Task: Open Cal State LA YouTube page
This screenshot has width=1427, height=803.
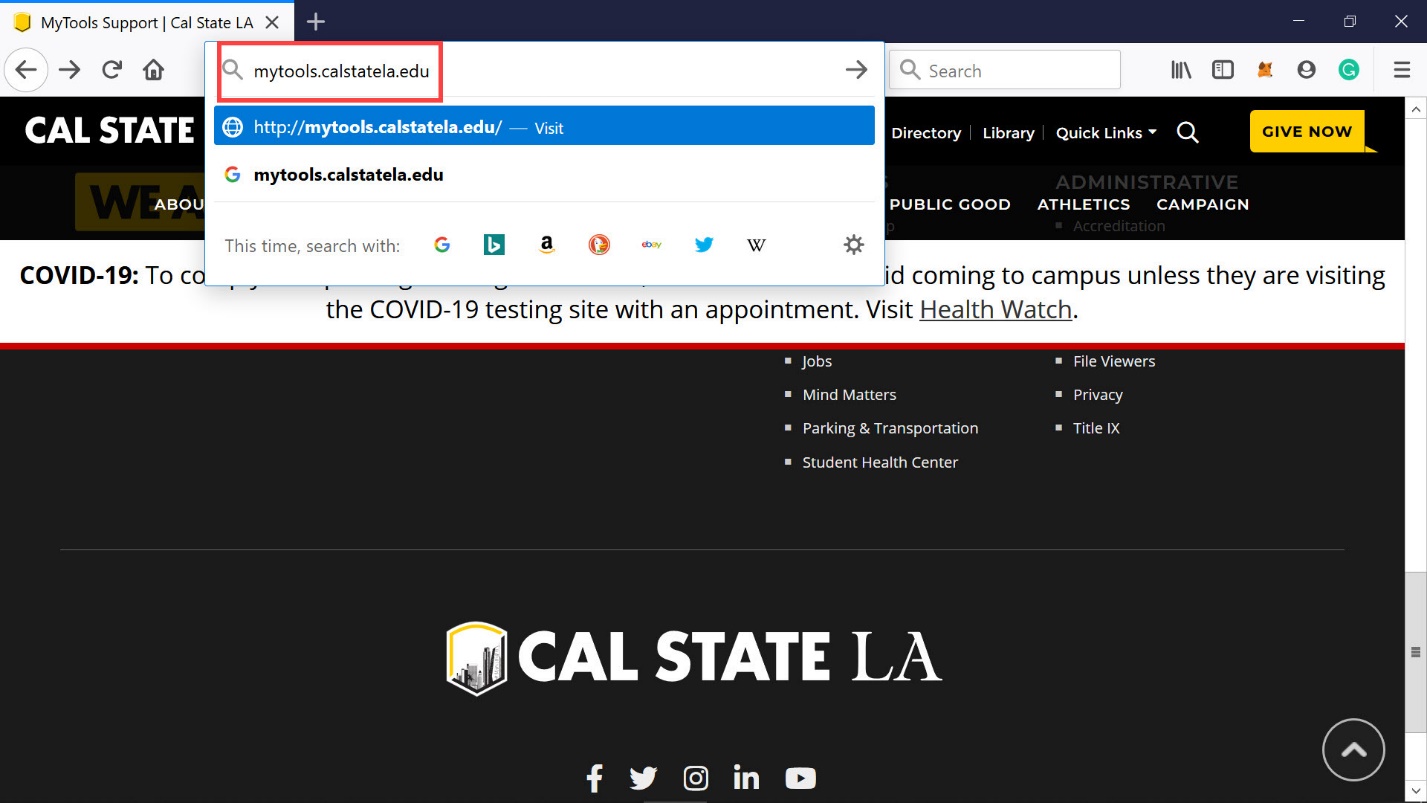Action: click(800, 778)
